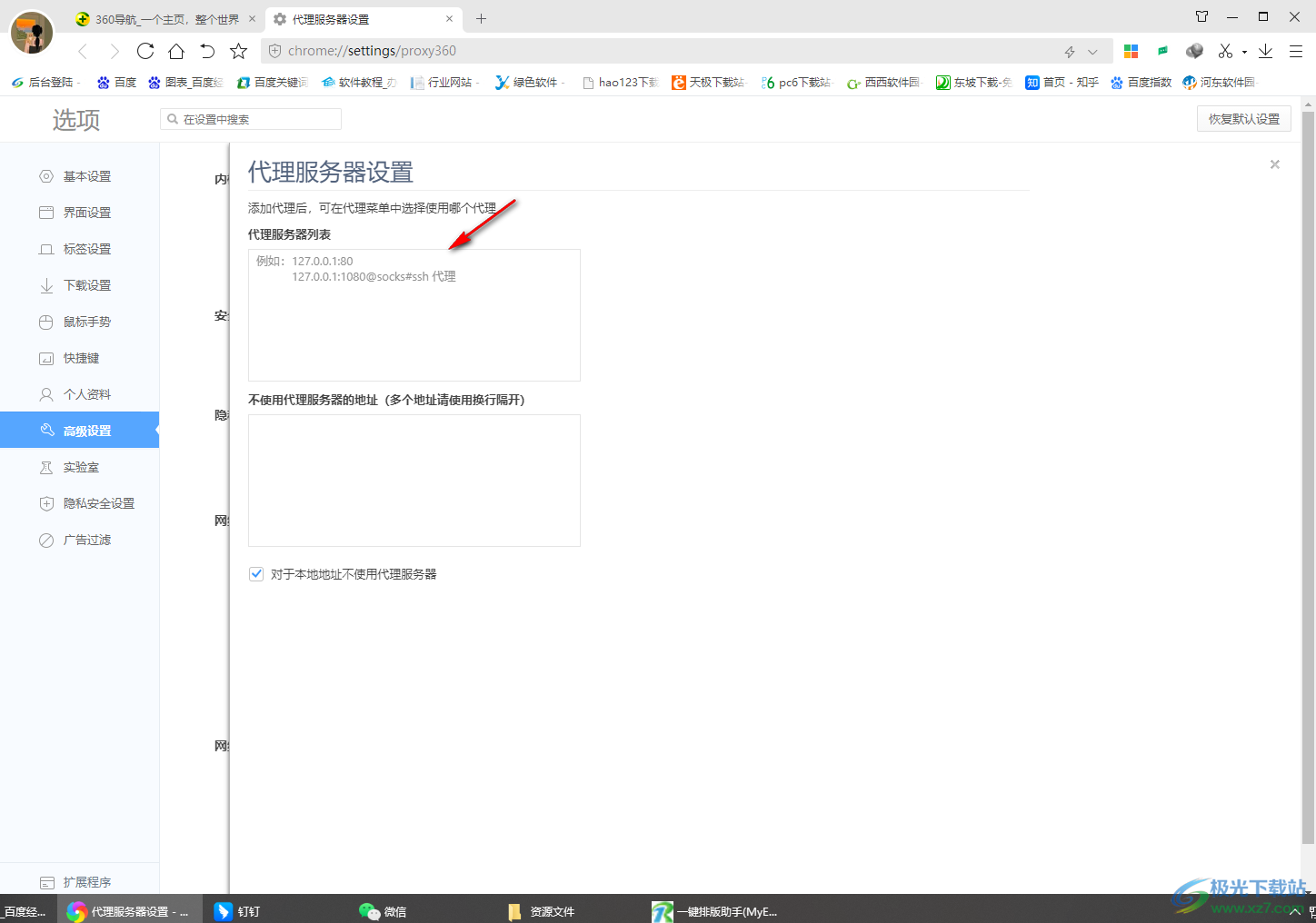This screenshot has width=1316, height=923.
Task: Click the 恢复默认设置 button
Action: [1243, 119]
